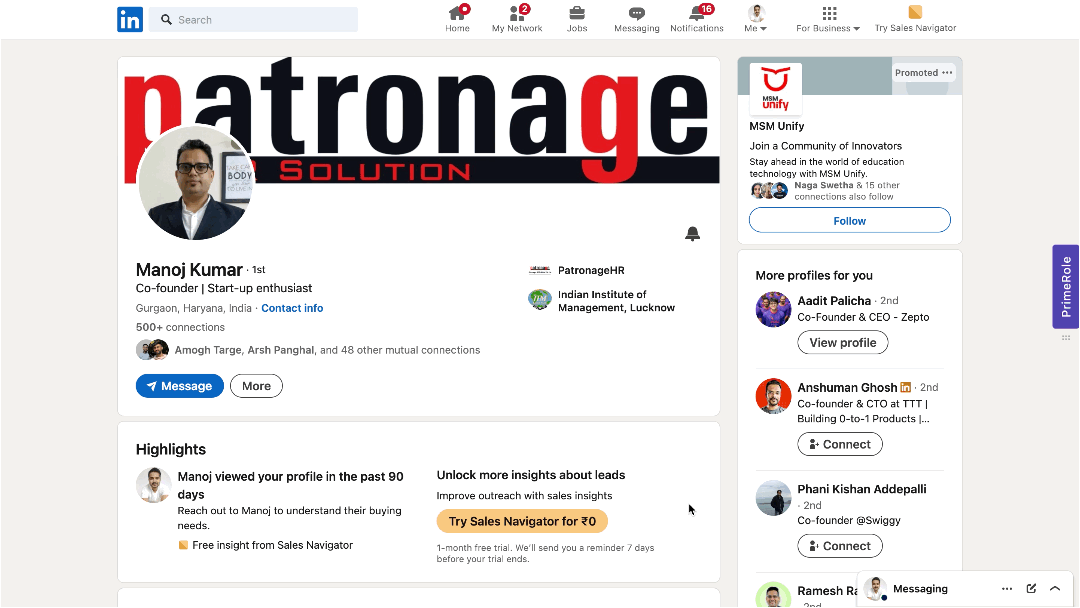Open the Messaging icon in navbar
1080x608 pixels.
[x=637, y=13]
